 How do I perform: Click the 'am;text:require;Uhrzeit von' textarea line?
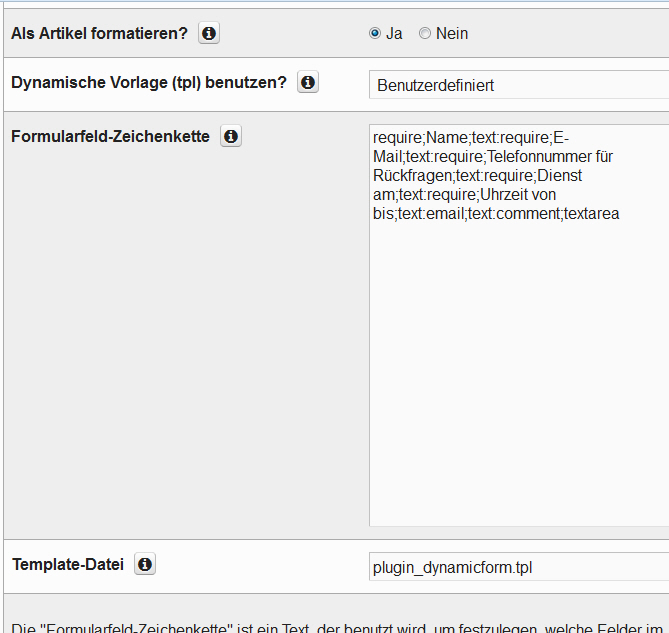tap(464, 195)
